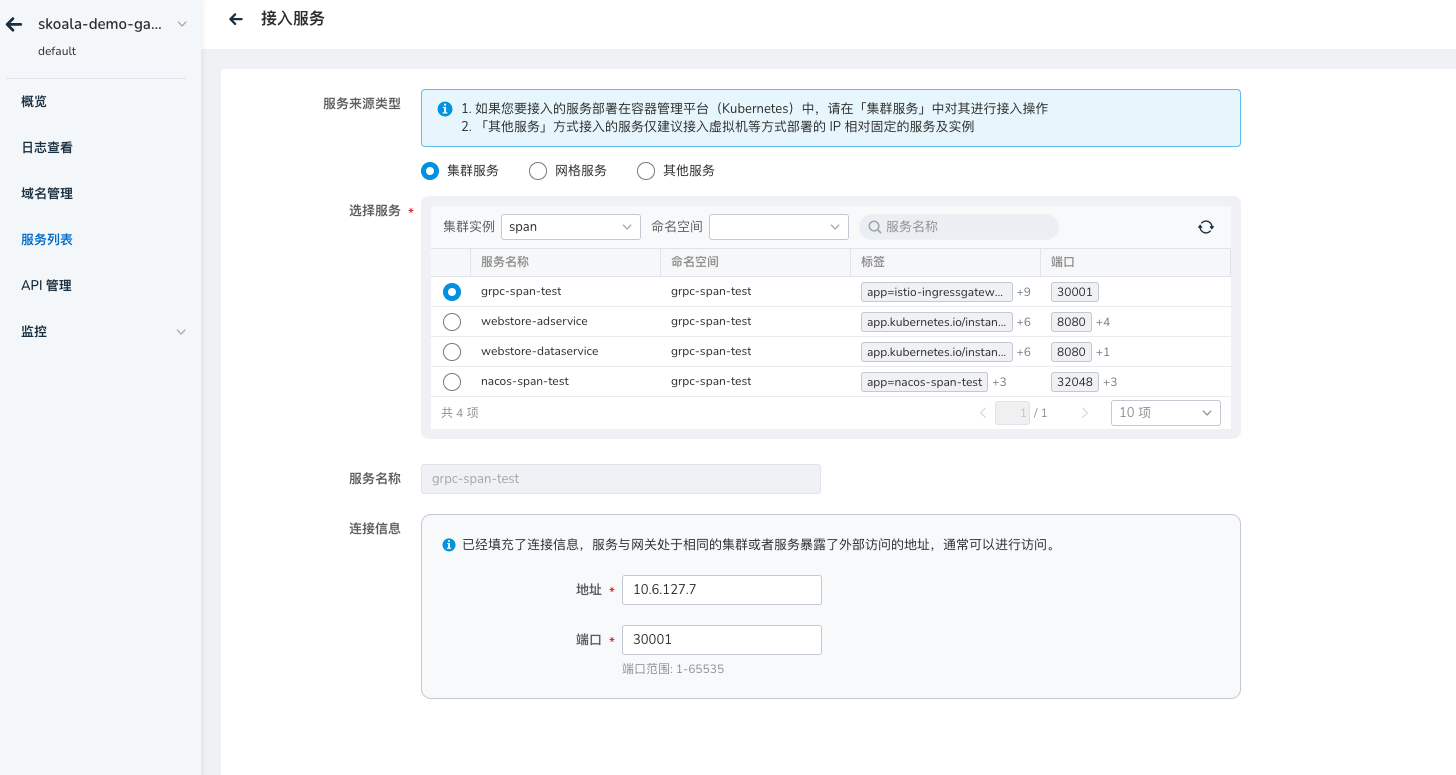Open the 集群实例 span dropdown

570,227
